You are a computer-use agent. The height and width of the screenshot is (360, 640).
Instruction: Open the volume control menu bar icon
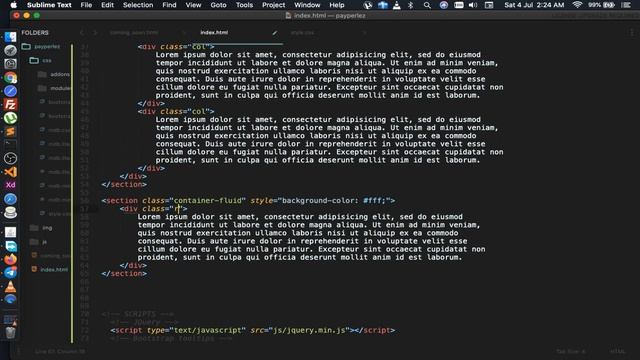point(473,5)
